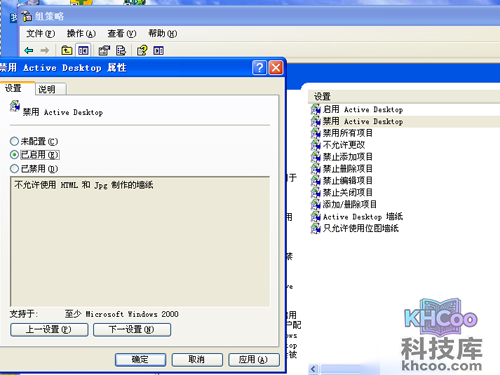Select 禁止添加项目 text in list
Image resolution: width=500 pixels, height=375 pixels.
pos(348,157)
